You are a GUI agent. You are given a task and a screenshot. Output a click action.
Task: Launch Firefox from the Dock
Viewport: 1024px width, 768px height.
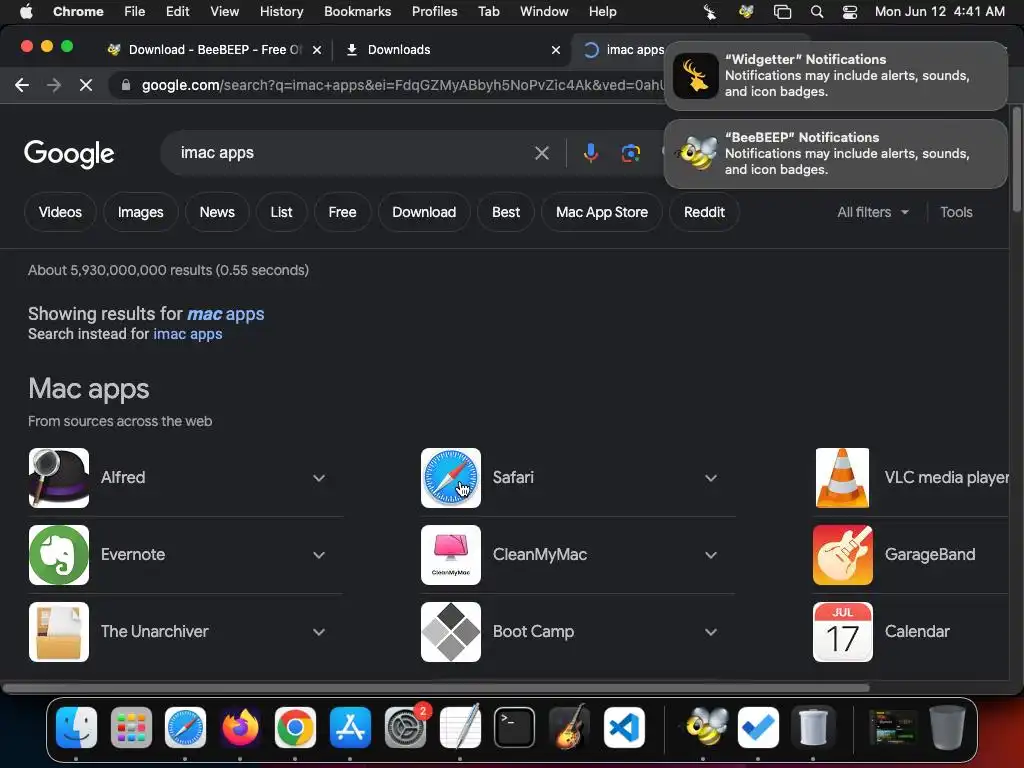pyautogui.click(x=240, y=727)
